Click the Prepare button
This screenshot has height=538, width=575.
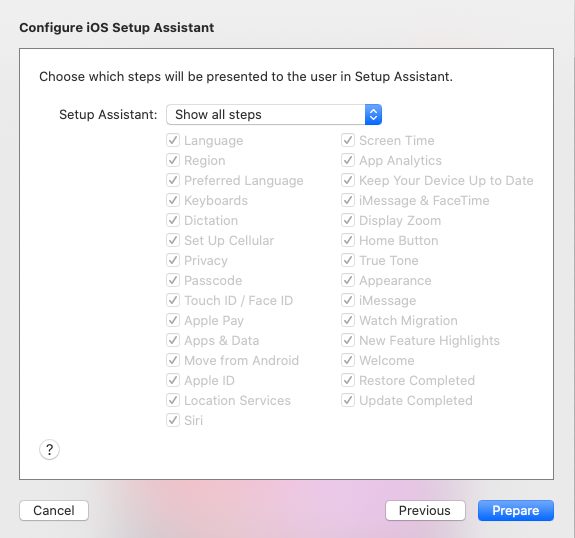[516, 510]
